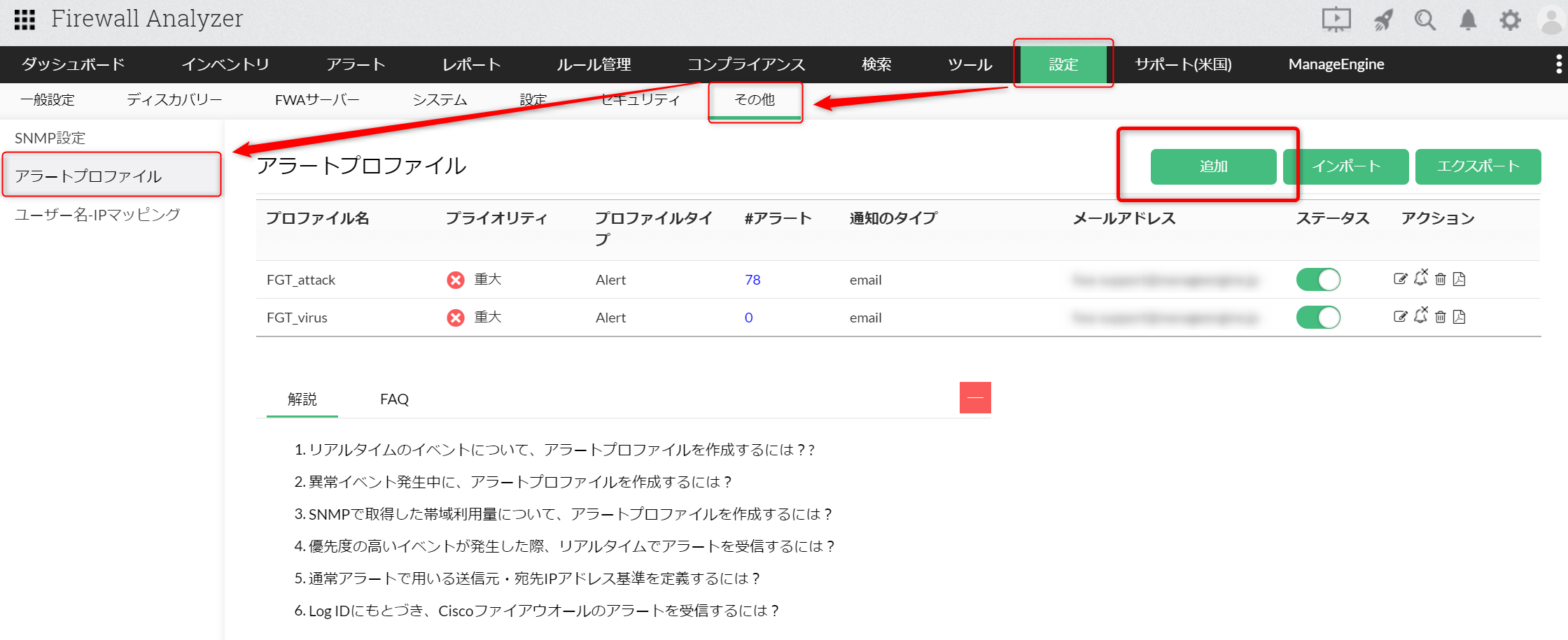Delete FGT_attack profile using trash icon

pos(1440,279)
